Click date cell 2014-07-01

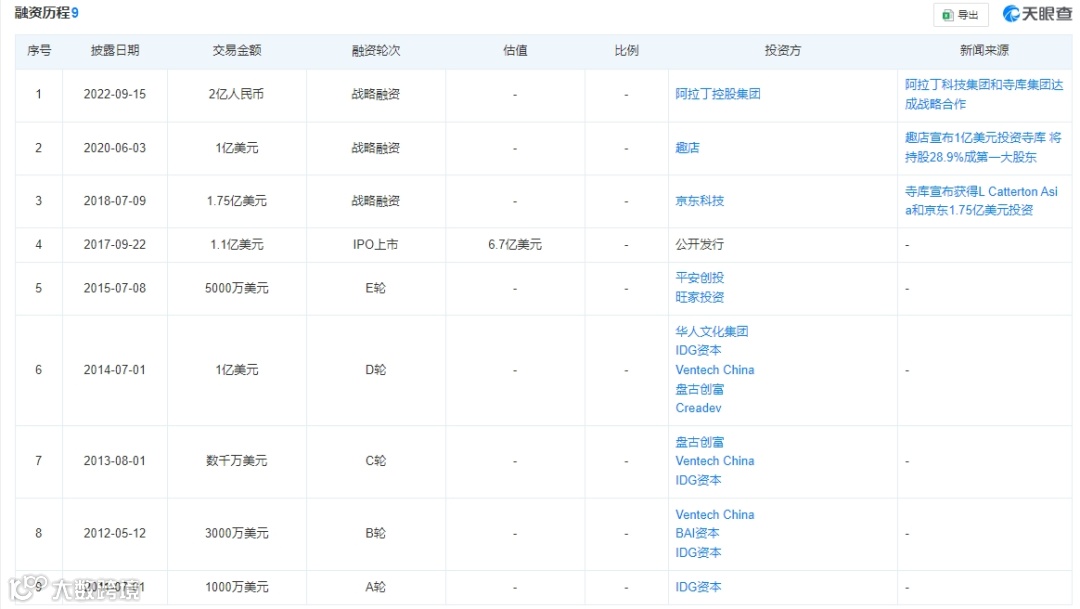pyautogui.click(x=115, y=370)
